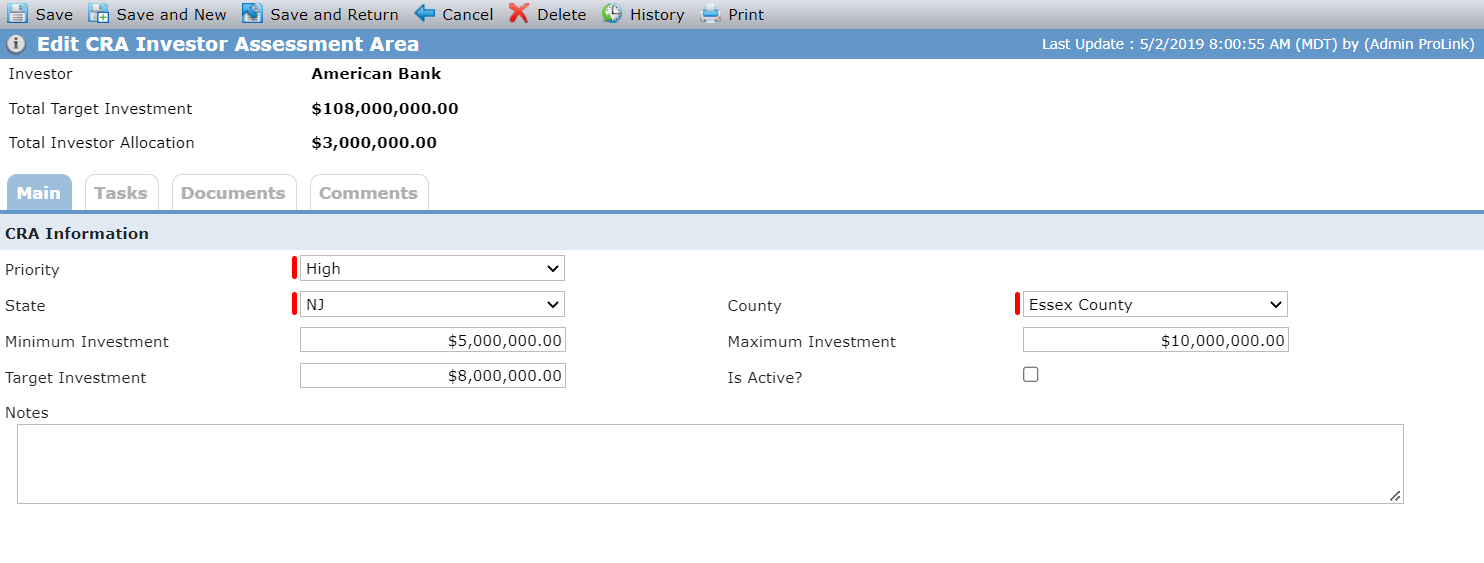Click the Print printer icon
Image resolution: width=1484 pixels, height=563 pixels.
click(x=710, y=14)
